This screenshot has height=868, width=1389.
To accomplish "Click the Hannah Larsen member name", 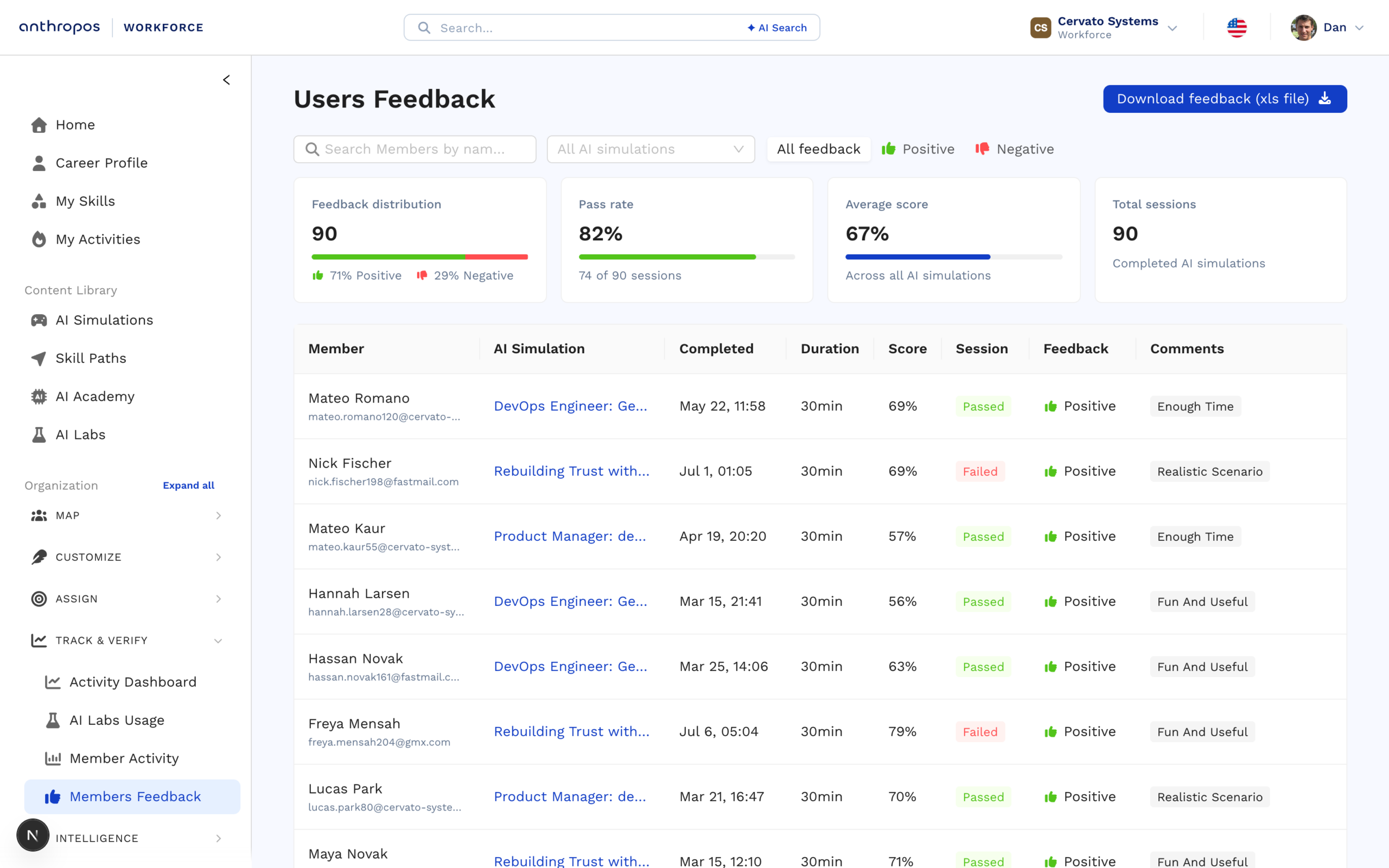I will [359, 593].
